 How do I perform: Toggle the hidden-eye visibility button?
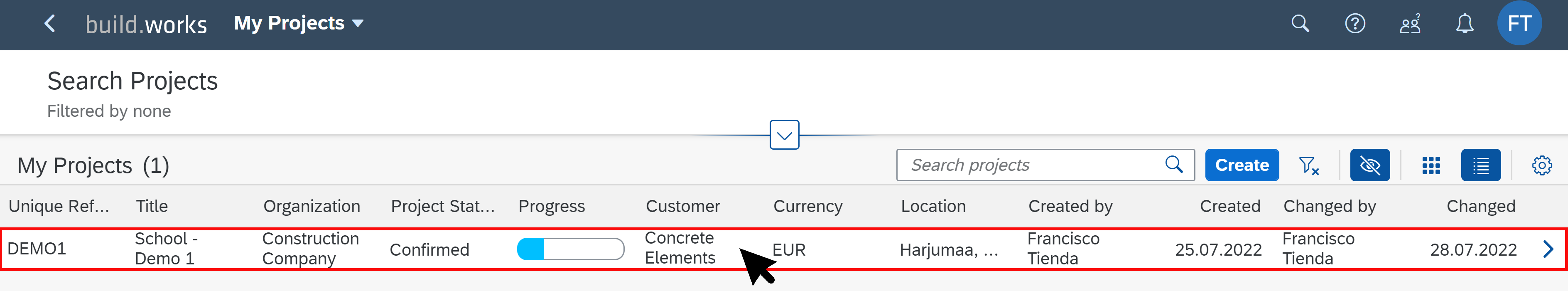(1369, 165)
